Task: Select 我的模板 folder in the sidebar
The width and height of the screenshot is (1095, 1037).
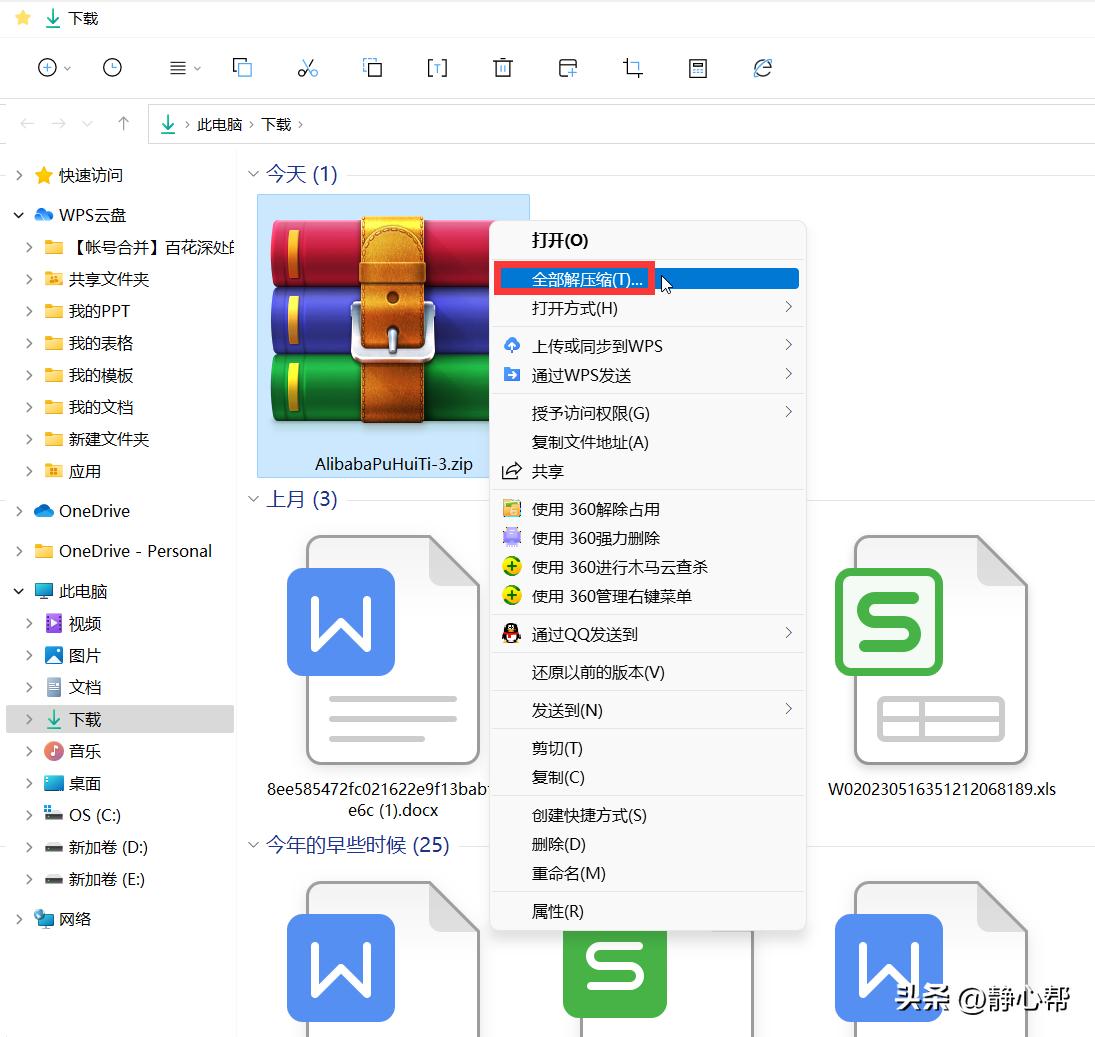Action: [x=101, y=376]
